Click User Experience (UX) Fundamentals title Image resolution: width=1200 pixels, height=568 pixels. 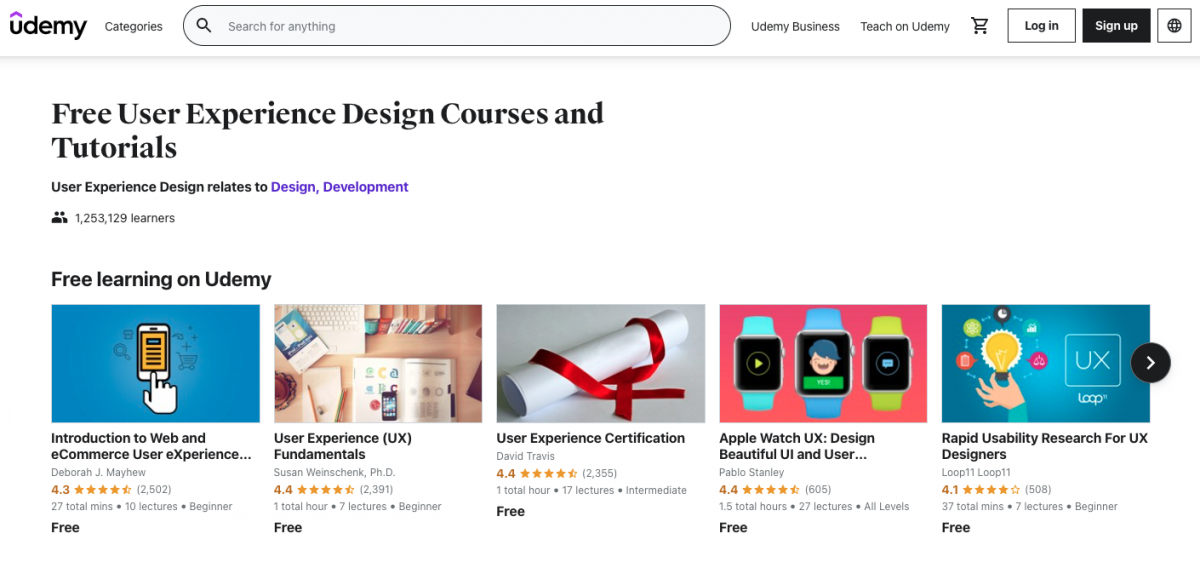[x=343, y=446]
